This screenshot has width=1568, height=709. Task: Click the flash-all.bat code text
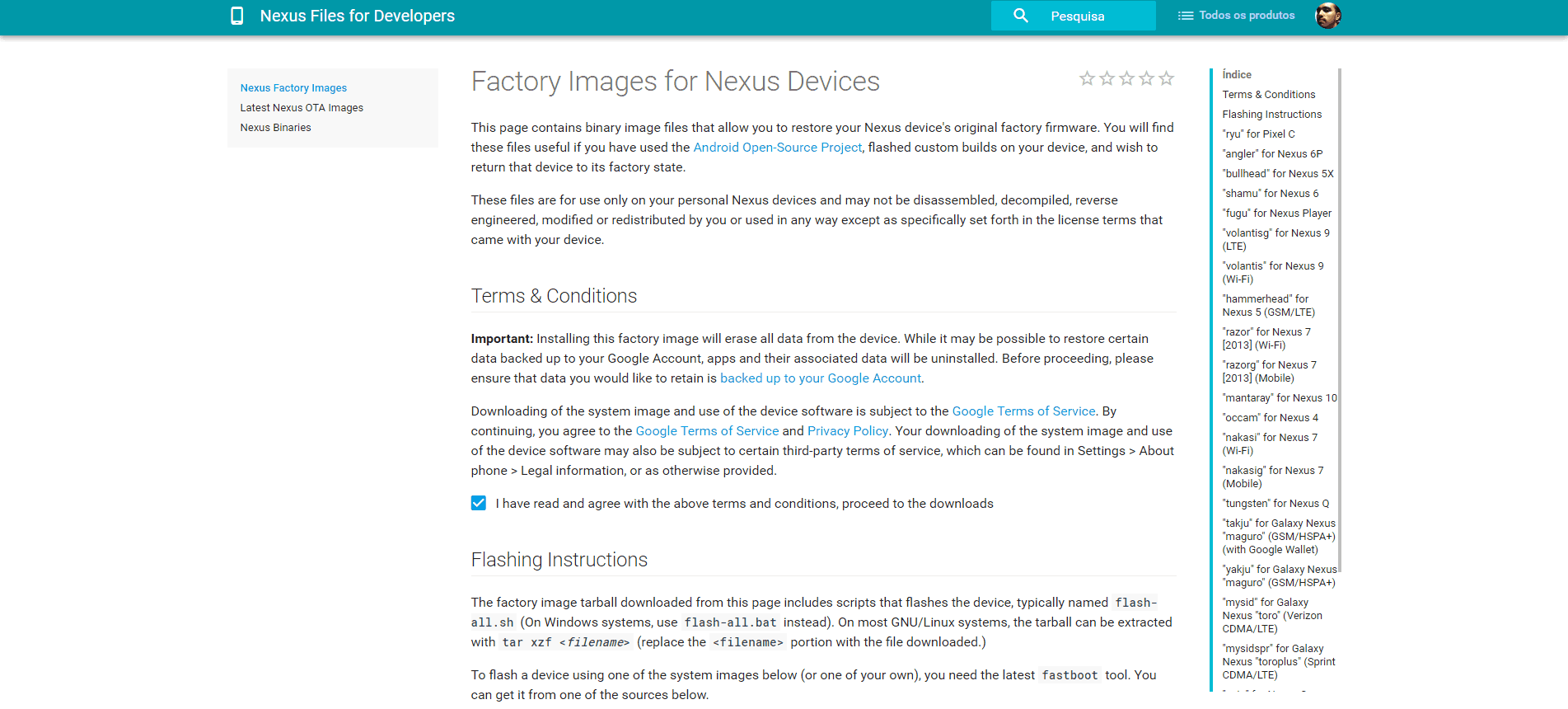click(730, 622)
